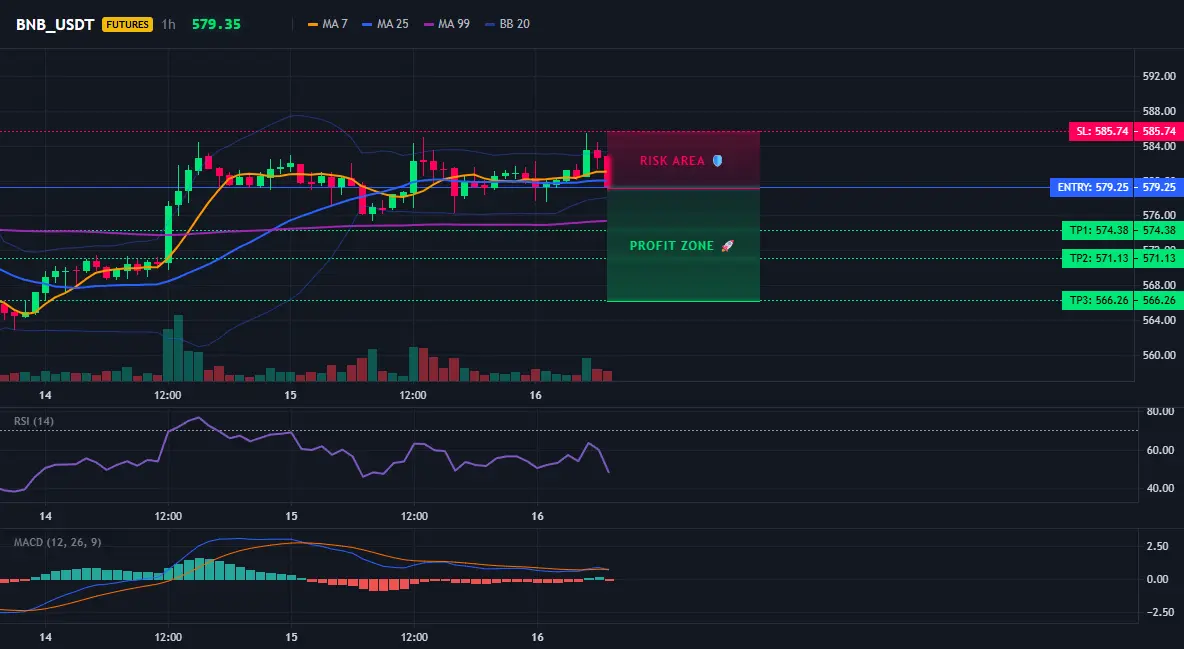Click the PROFIT ZONE label
1184x649 pixels.
click(671, 246)
